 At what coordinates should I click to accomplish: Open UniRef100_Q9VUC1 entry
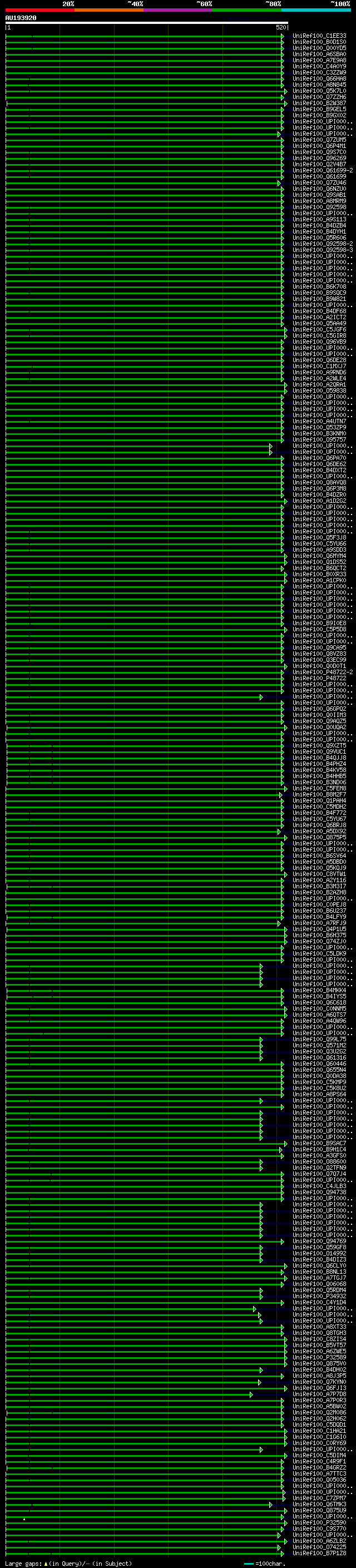pos(319,752)
